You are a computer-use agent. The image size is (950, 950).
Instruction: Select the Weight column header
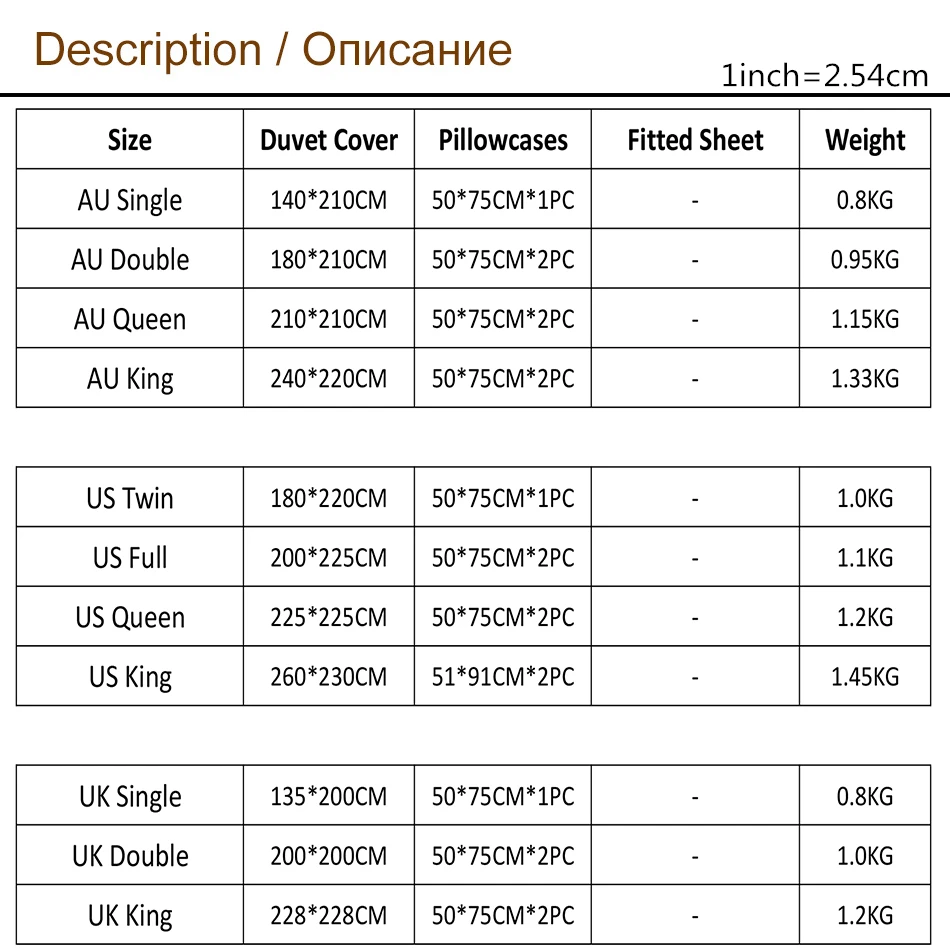tap(865, 140)
